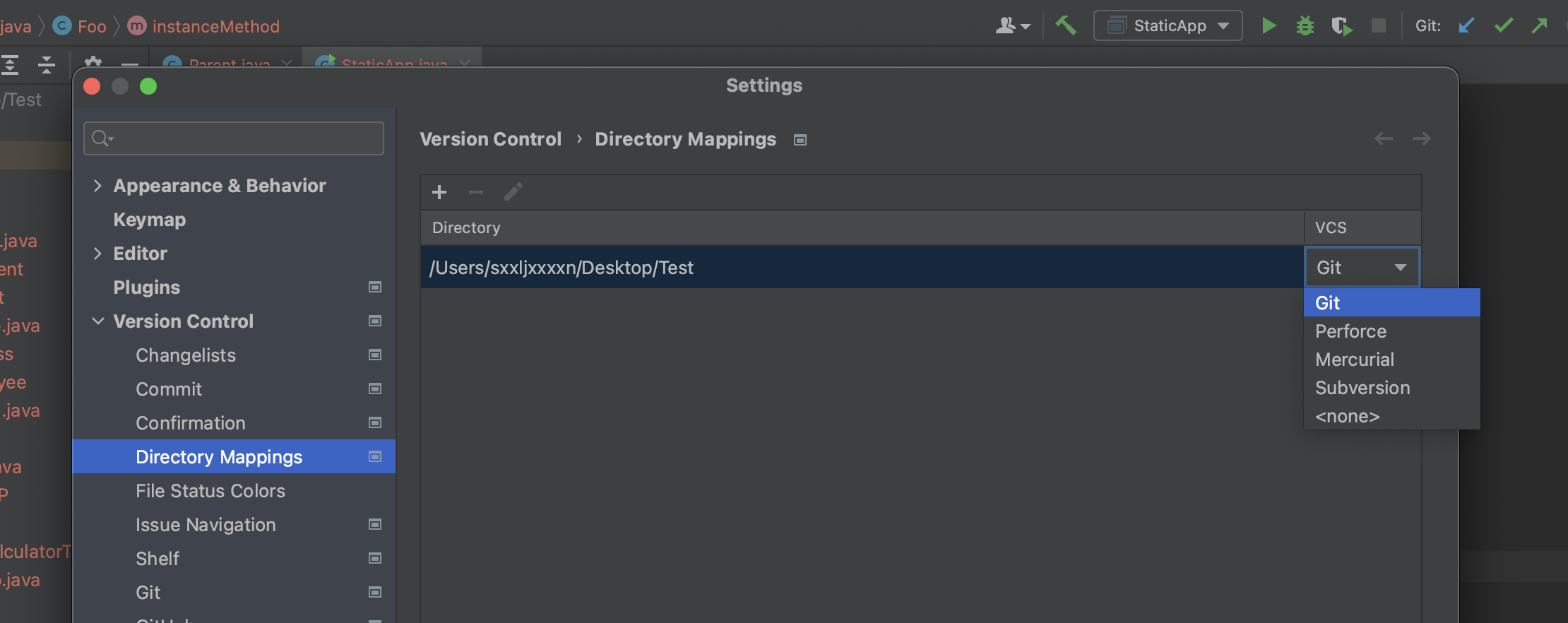The height and width of the screenshot is (623, 1568).
Task: Click the Settings search field
Action: click(234, 138)
